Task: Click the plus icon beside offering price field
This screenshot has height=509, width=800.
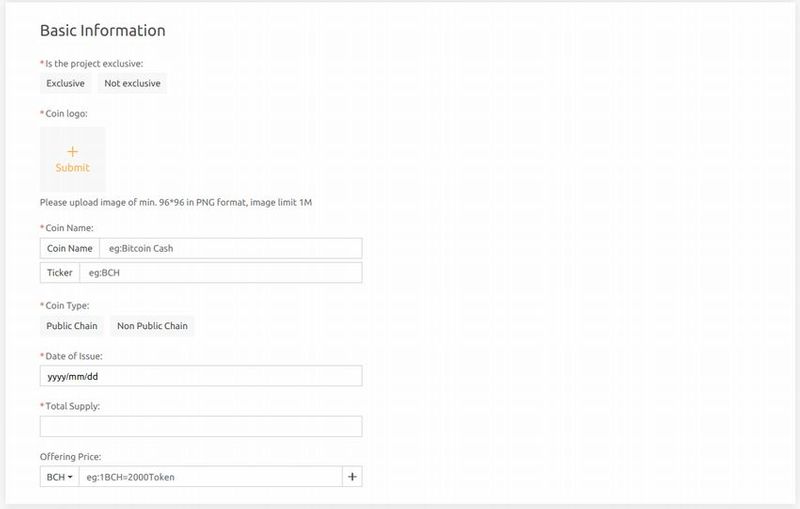Action: (x=352, y=477)
